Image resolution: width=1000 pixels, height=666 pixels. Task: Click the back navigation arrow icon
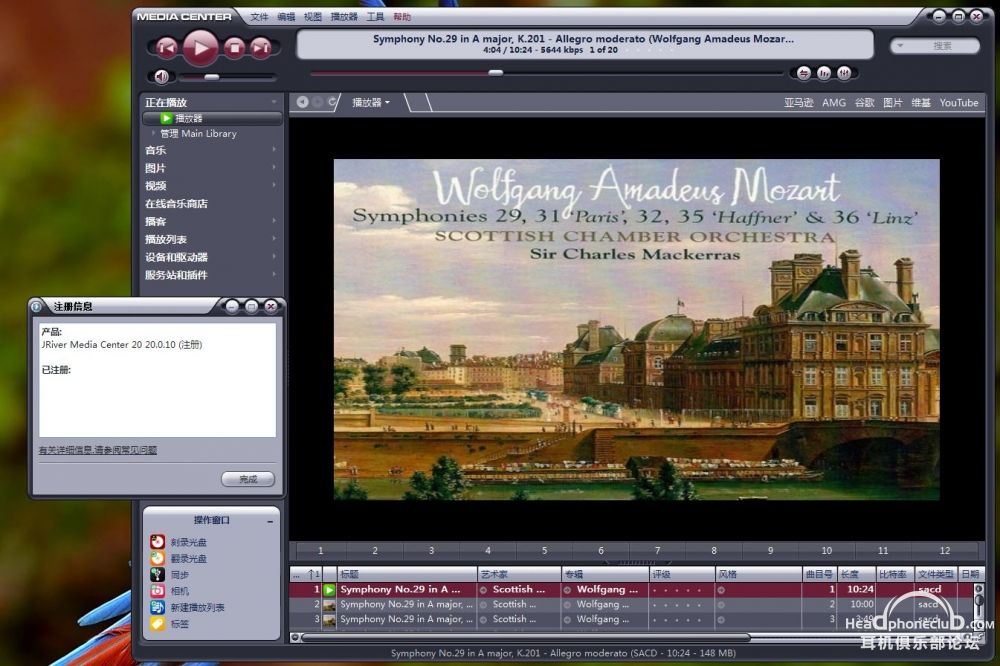303,102
